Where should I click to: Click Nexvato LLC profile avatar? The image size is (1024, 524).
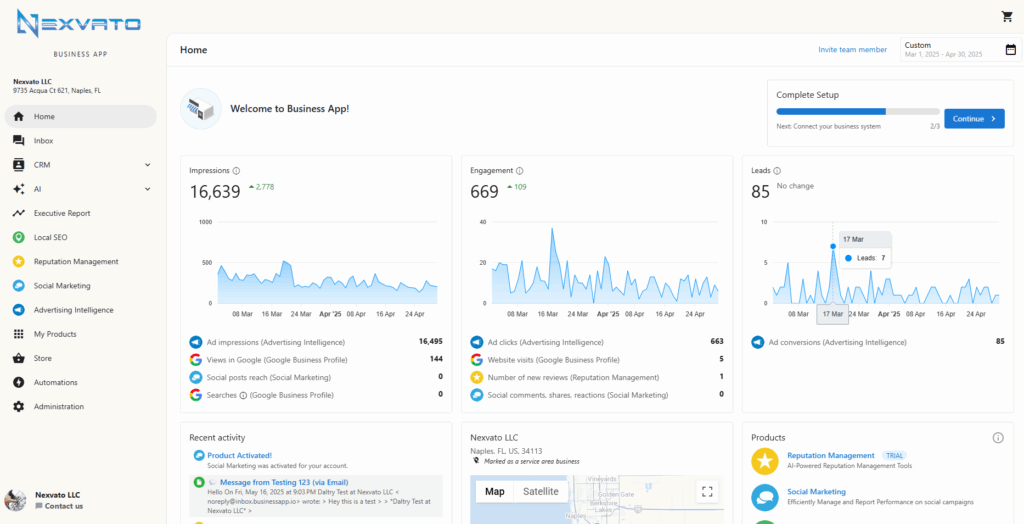(x=15, y=500)
